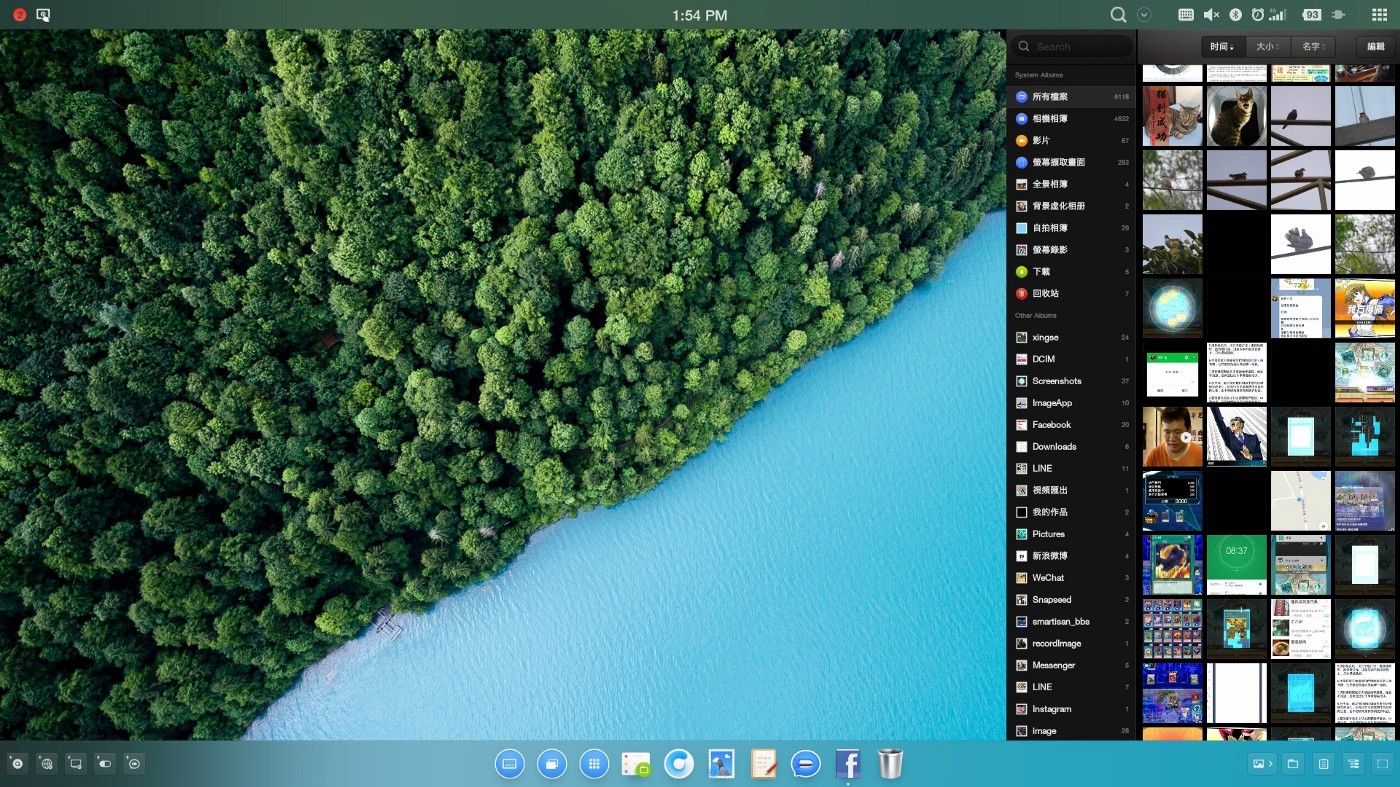Toggle the muted speaker volume icon

(1211, 15)
